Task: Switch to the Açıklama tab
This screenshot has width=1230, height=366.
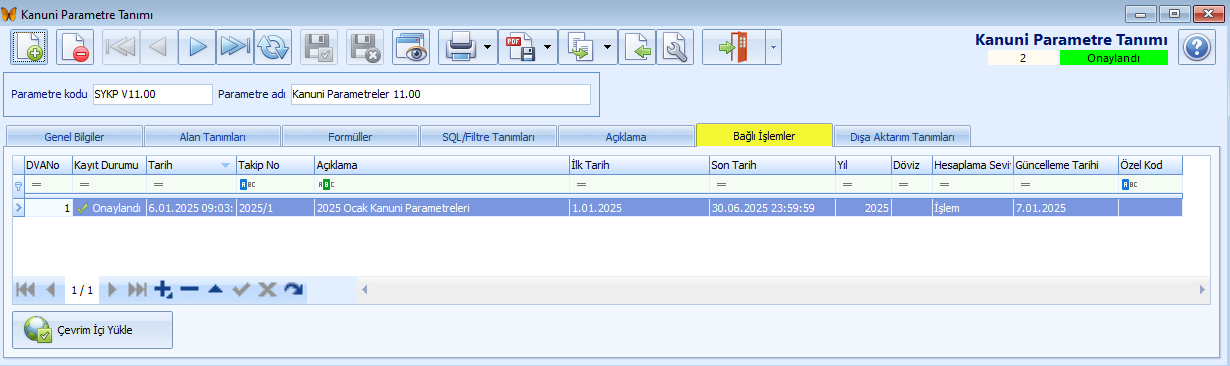Action: point(626,137)
